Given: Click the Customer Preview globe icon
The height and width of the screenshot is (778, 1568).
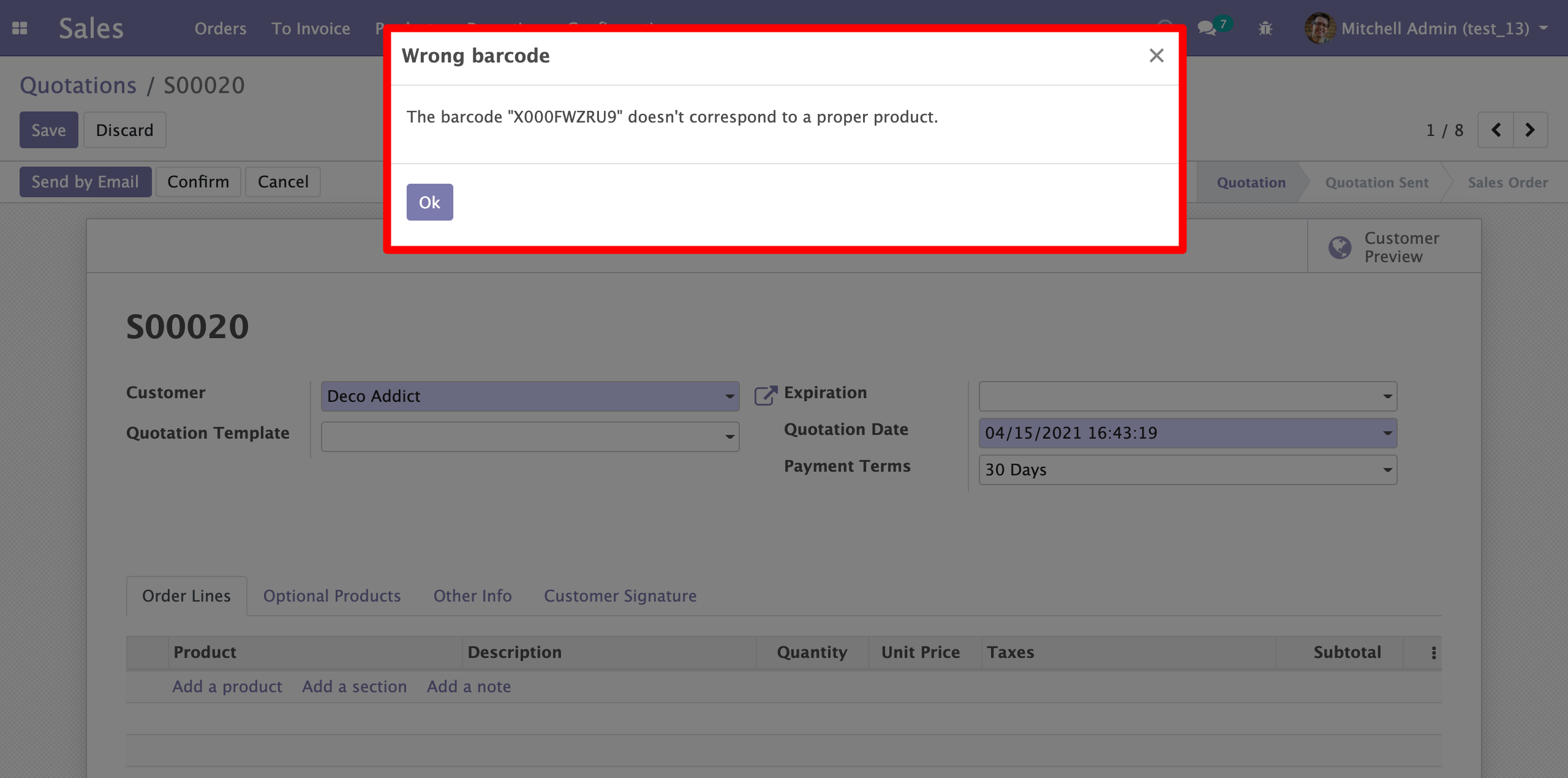Looking at the screenshot, I should coord(1340,247).
